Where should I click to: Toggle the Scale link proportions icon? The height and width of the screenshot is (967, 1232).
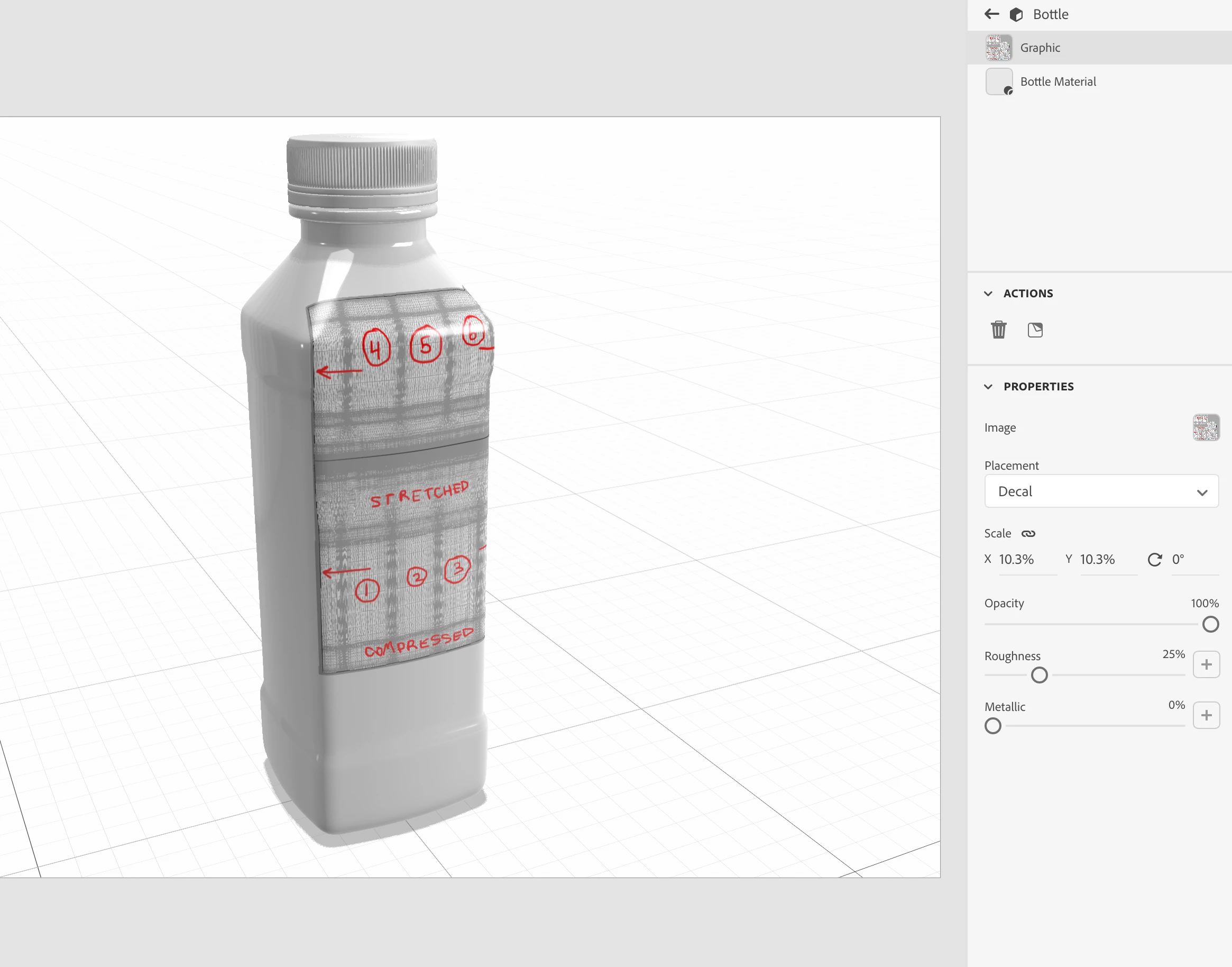[x=1028, y=533]
